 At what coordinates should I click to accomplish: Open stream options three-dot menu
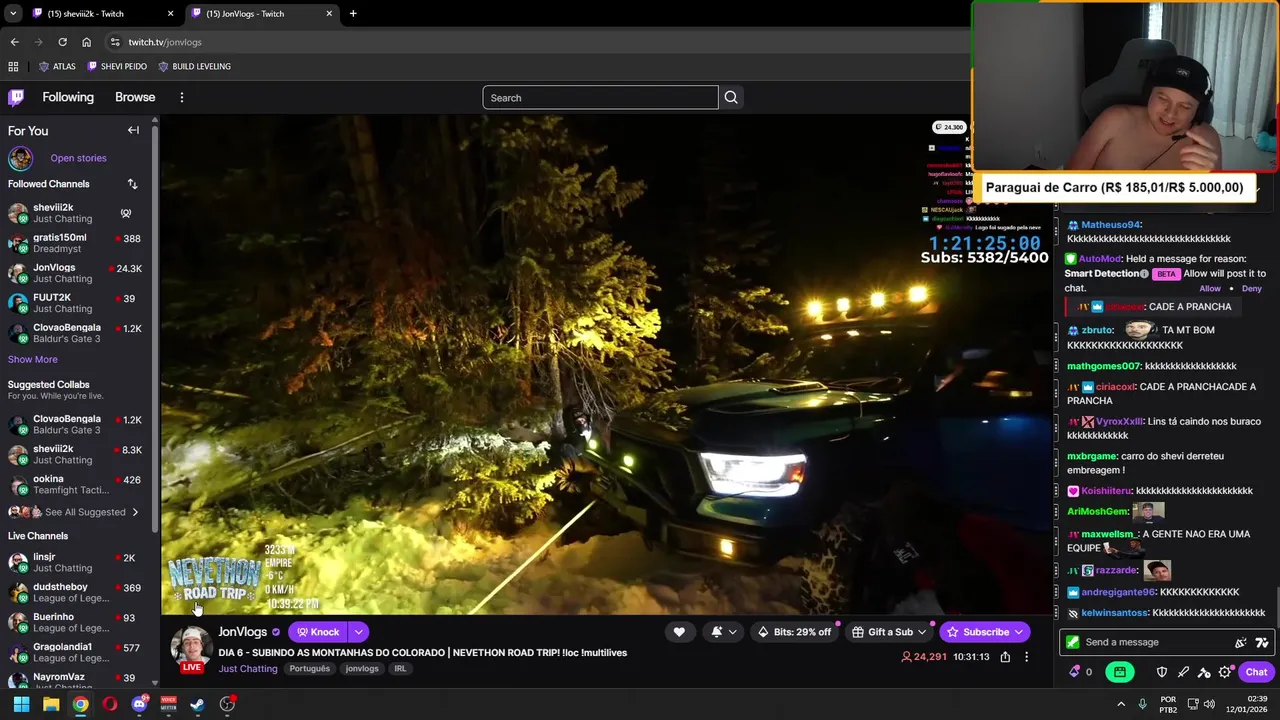pyautogui.click(x=1026, y=657)
